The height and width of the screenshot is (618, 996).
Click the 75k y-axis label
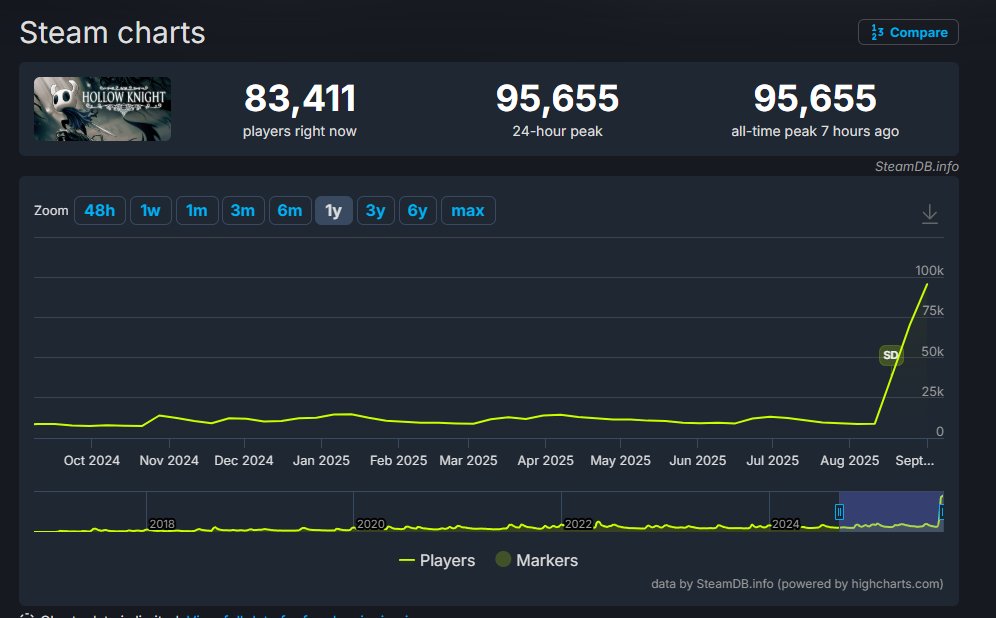pos(932,311)
